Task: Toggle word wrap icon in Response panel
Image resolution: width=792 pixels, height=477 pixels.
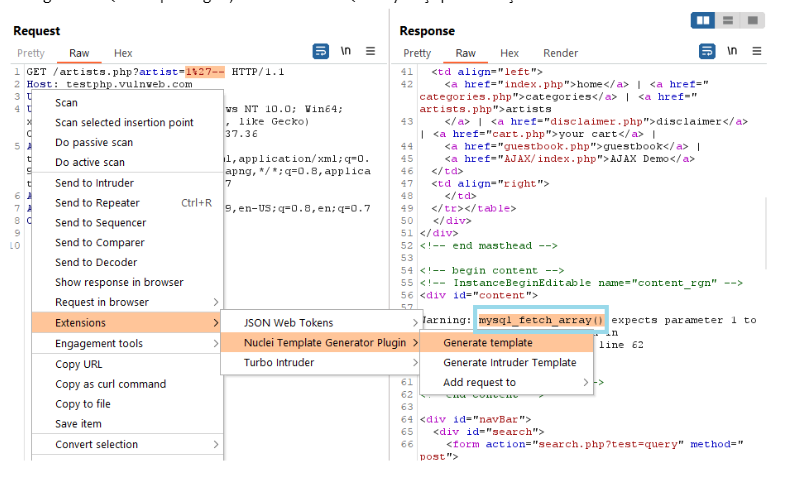Action: point(707,51)
